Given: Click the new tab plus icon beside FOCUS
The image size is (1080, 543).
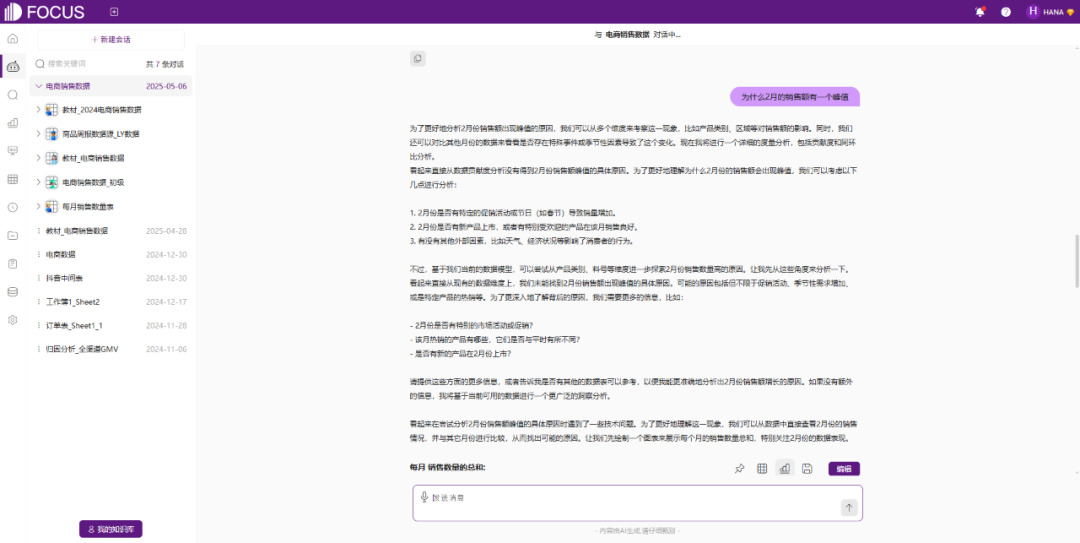Looking at the screenshot, I should pyautogui.click(x=114, y=12).
